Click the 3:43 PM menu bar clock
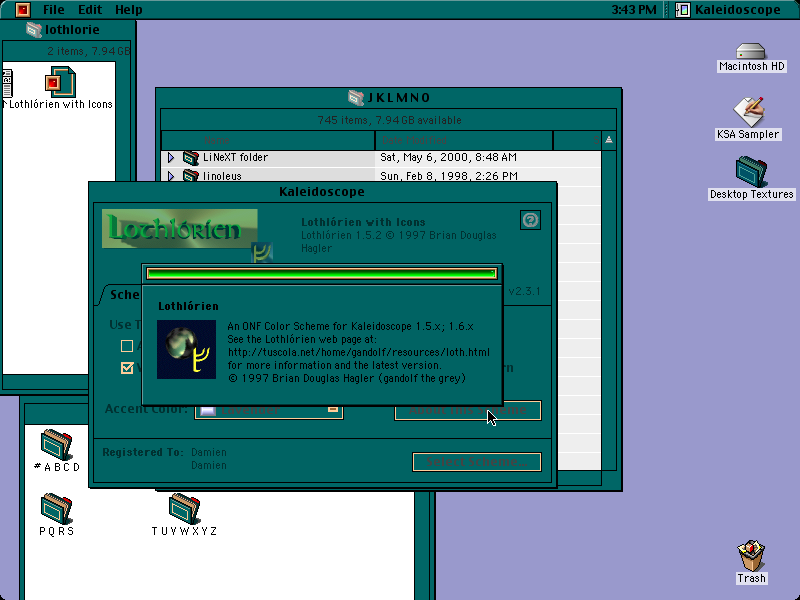800x600 pixels. point(634,10)
